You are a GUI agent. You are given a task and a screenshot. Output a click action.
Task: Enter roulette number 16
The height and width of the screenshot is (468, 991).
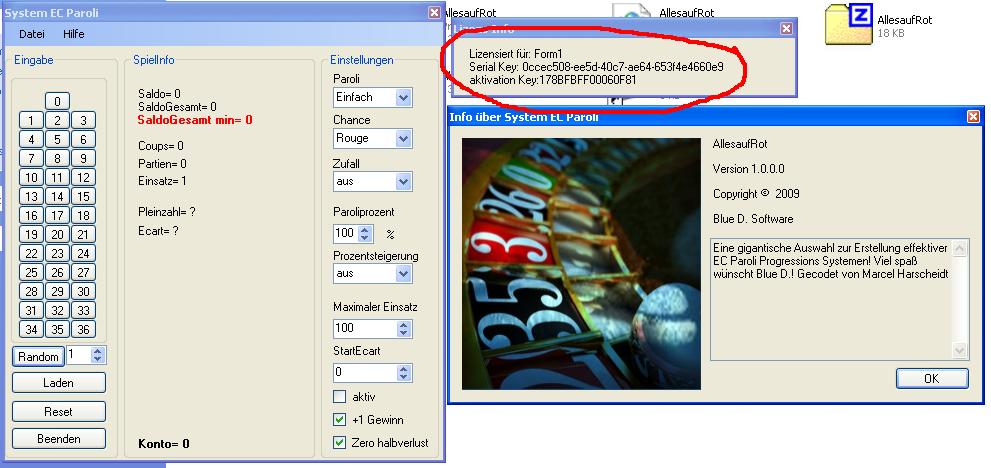[32, 216]
